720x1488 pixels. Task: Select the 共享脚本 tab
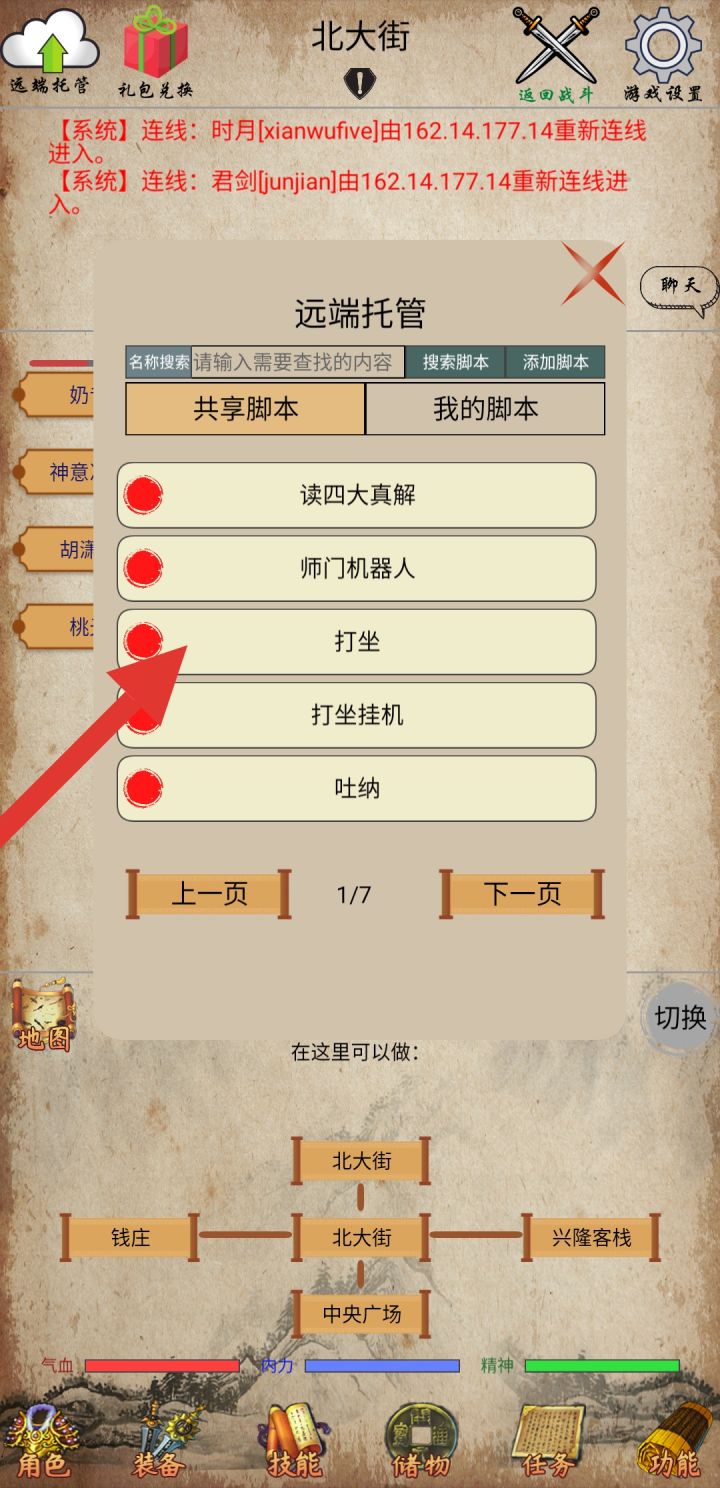(x=245, y=409)
